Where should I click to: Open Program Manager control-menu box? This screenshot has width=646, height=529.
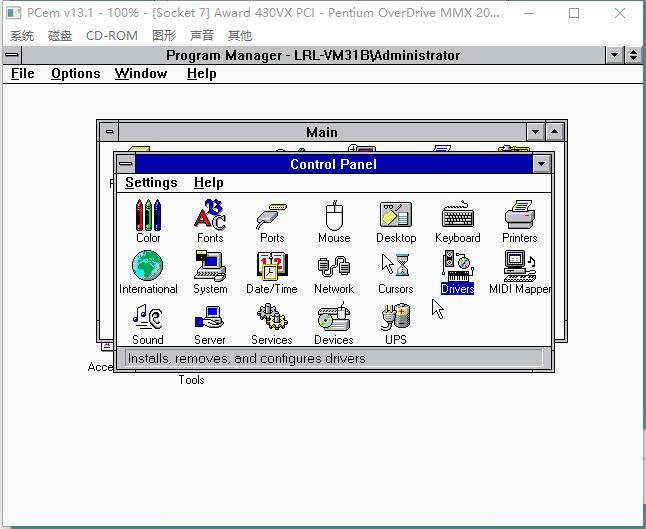click(x=12, y=55)
